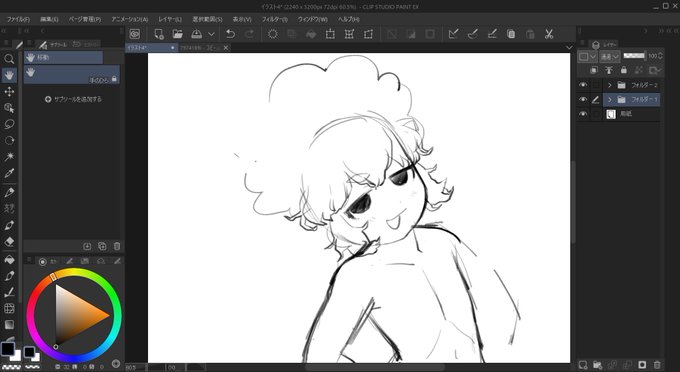Viewport: 680px width, 372px height.
Task: Select the Lasso selection tool
Action: coord(9,124)
